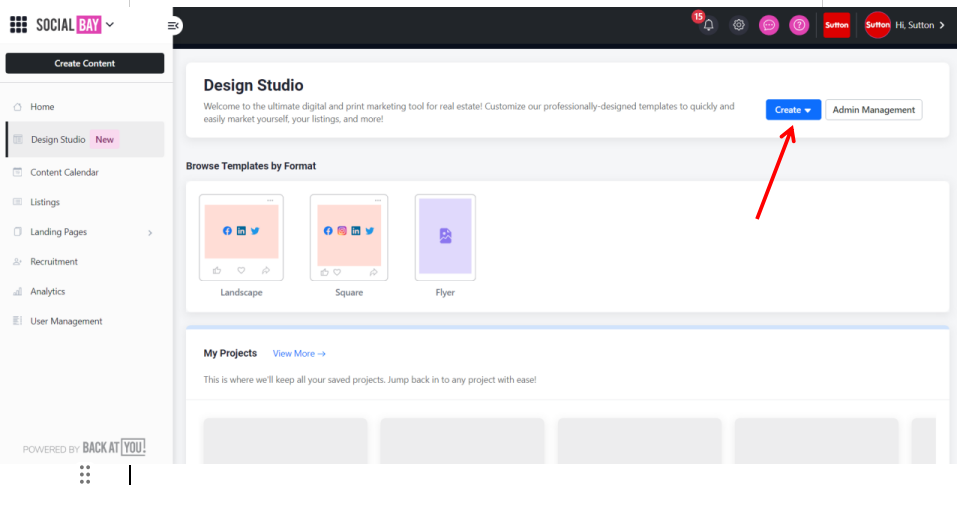Open Landscape template options ellipsis
The width and height of the screenshot is (961, 507).
pyautogui.click(x=270, y=200)
